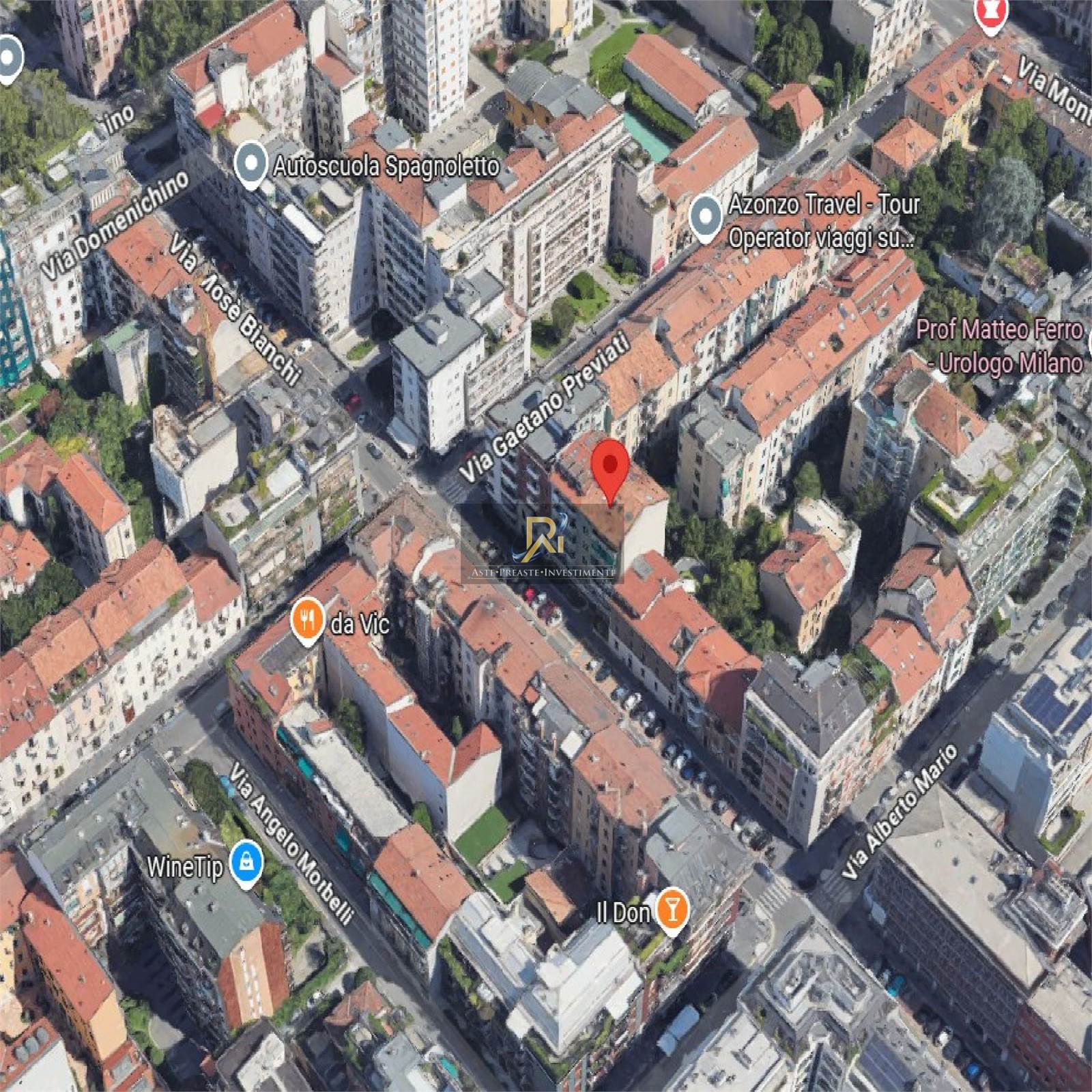Open Prof Matteo Ferro Urologo Milano label

pos(999,346)
